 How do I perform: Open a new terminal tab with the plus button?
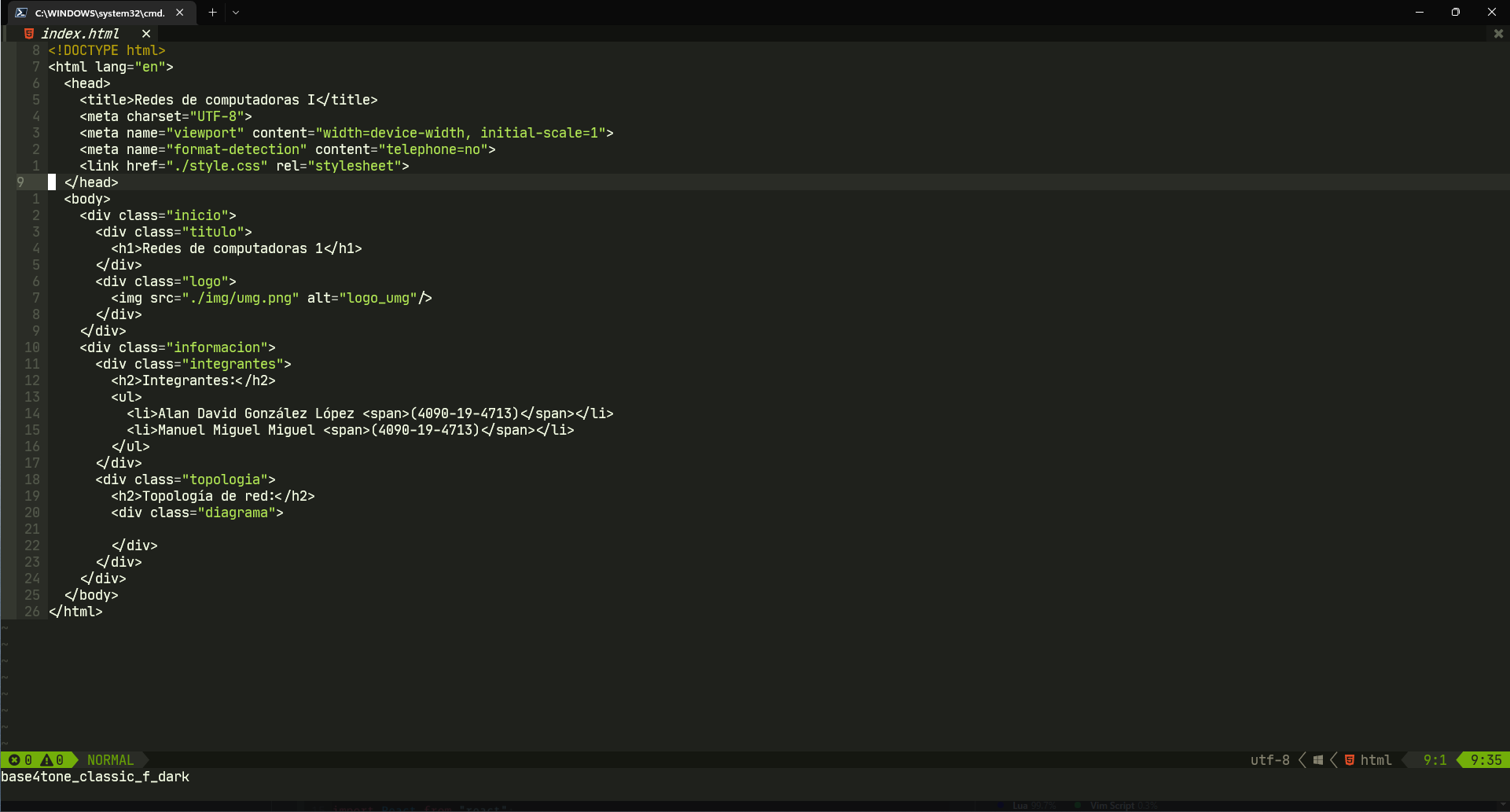pyautogui.click(x=212, y=13)
